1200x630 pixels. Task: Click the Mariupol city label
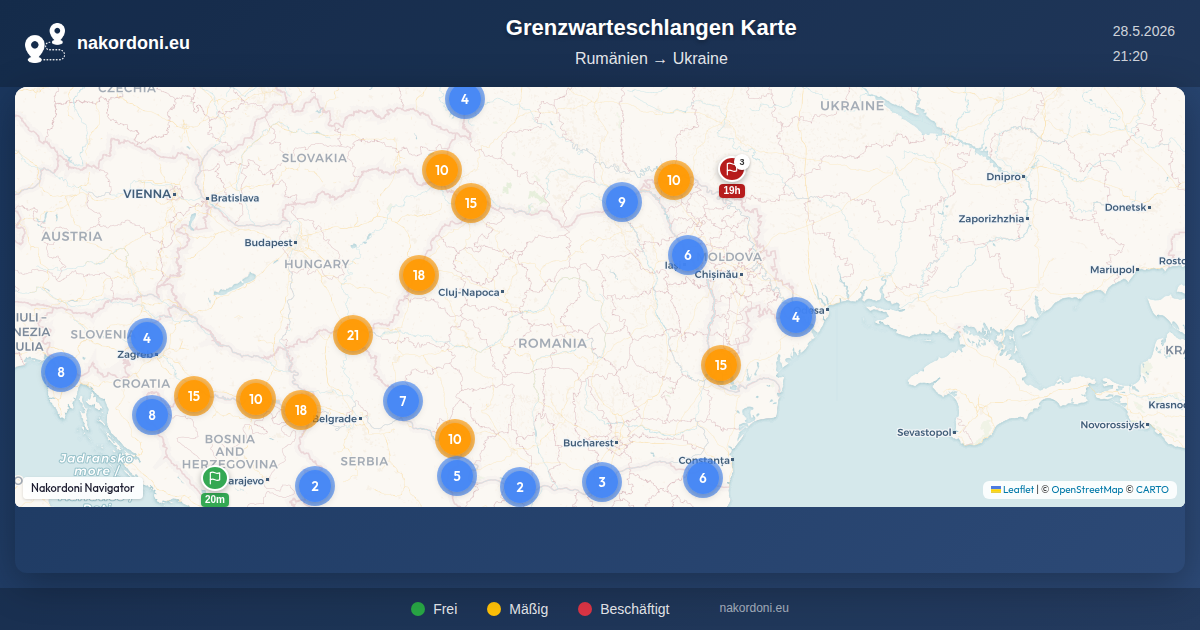tap(1112, 270)
